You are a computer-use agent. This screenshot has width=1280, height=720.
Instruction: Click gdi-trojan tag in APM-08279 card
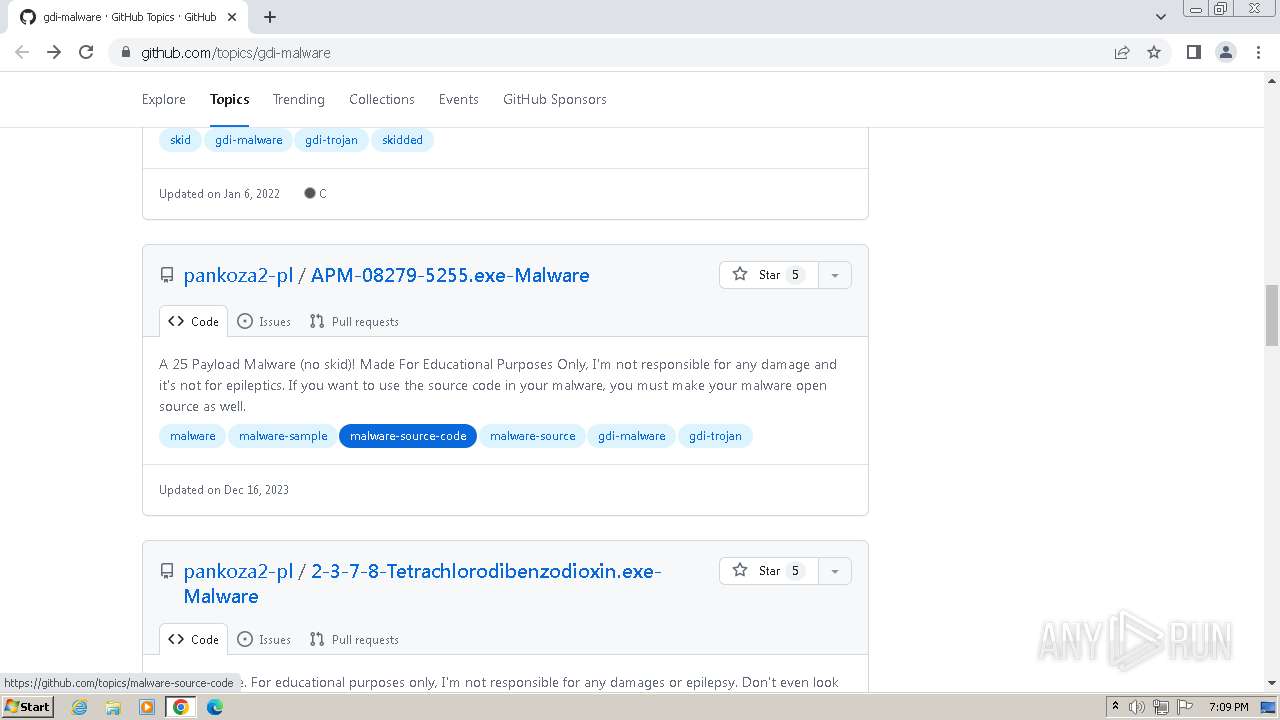(x=715, y=436)
